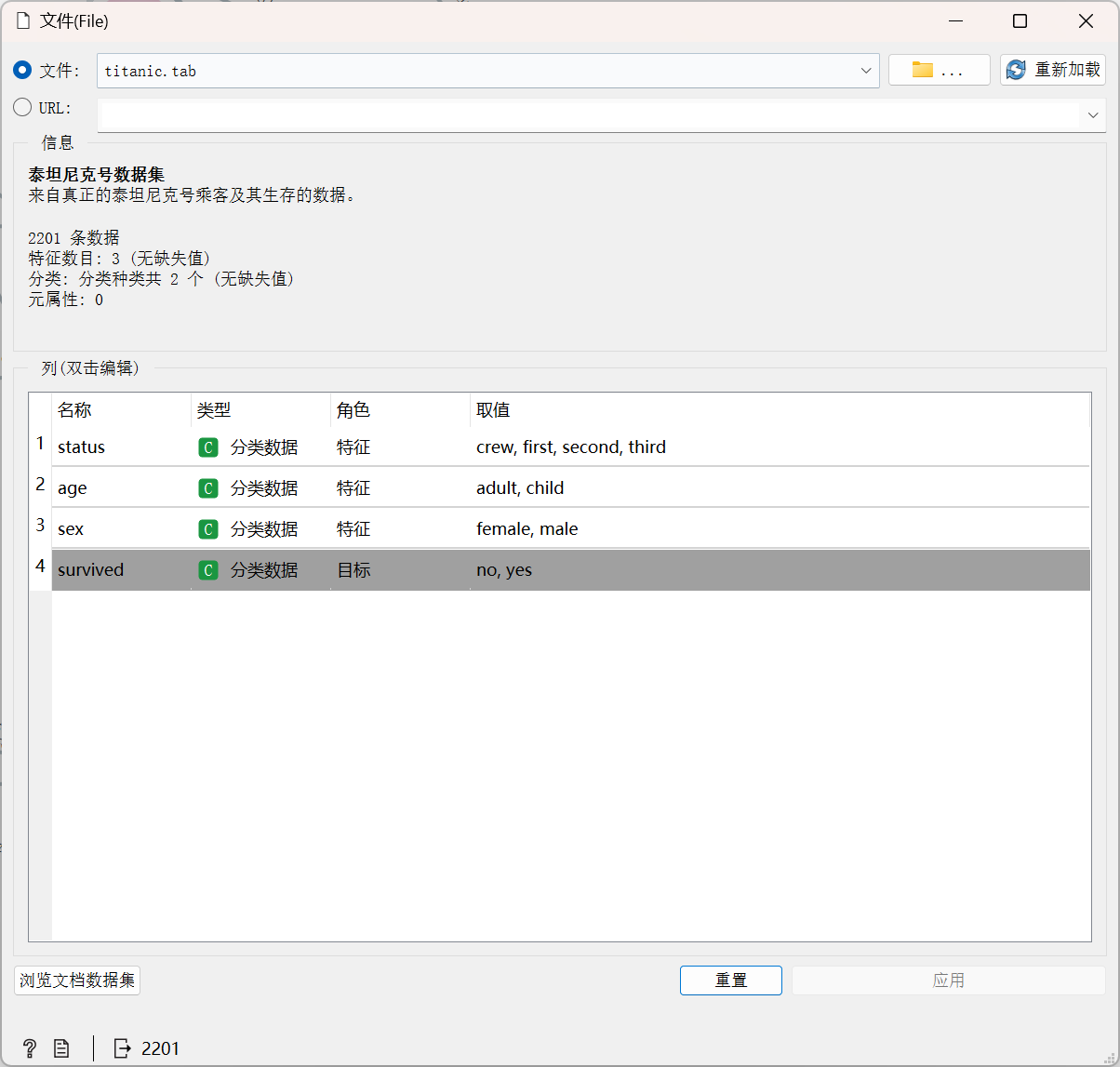
Task: Click values 'no, yes'
Action: 504,570
